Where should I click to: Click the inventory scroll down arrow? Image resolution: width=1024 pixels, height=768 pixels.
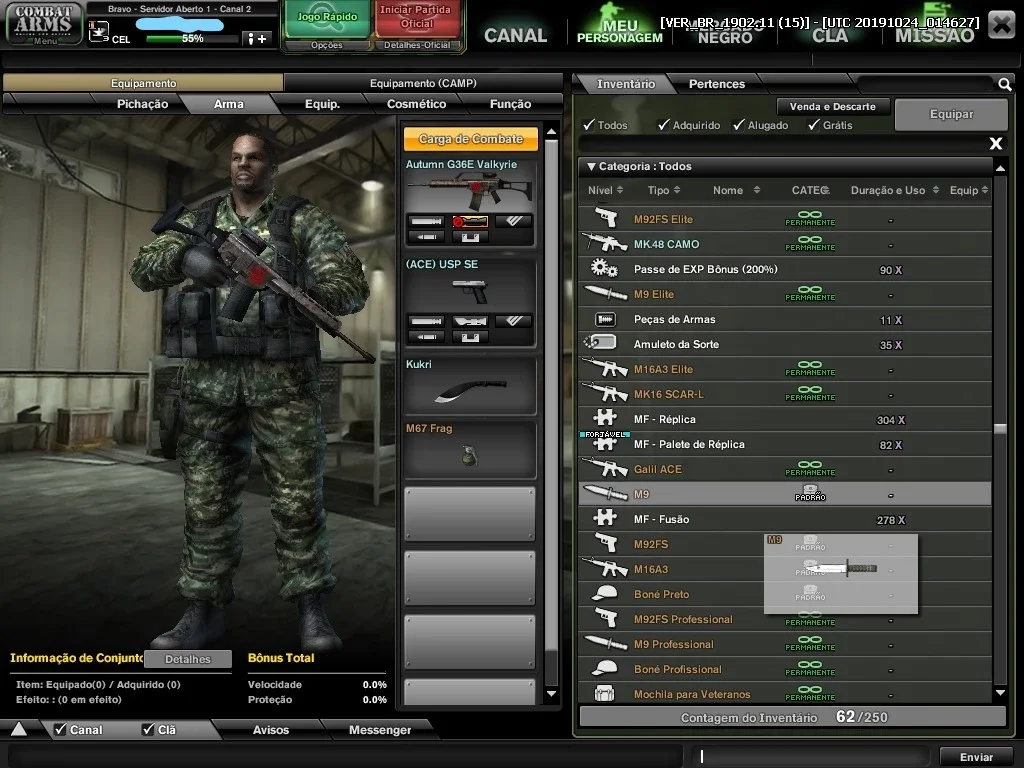[x=1000, y=693]
